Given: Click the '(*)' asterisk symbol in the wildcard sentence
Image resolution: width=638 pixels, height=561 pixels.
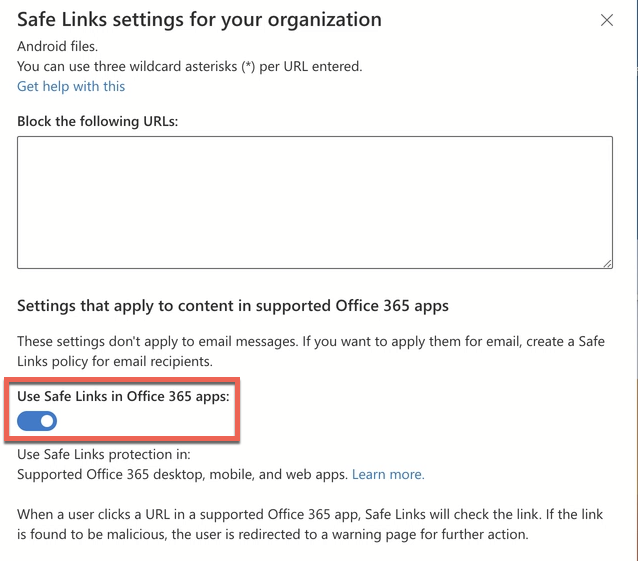Looking at the screenshot, I should click(x=248, y=66).
